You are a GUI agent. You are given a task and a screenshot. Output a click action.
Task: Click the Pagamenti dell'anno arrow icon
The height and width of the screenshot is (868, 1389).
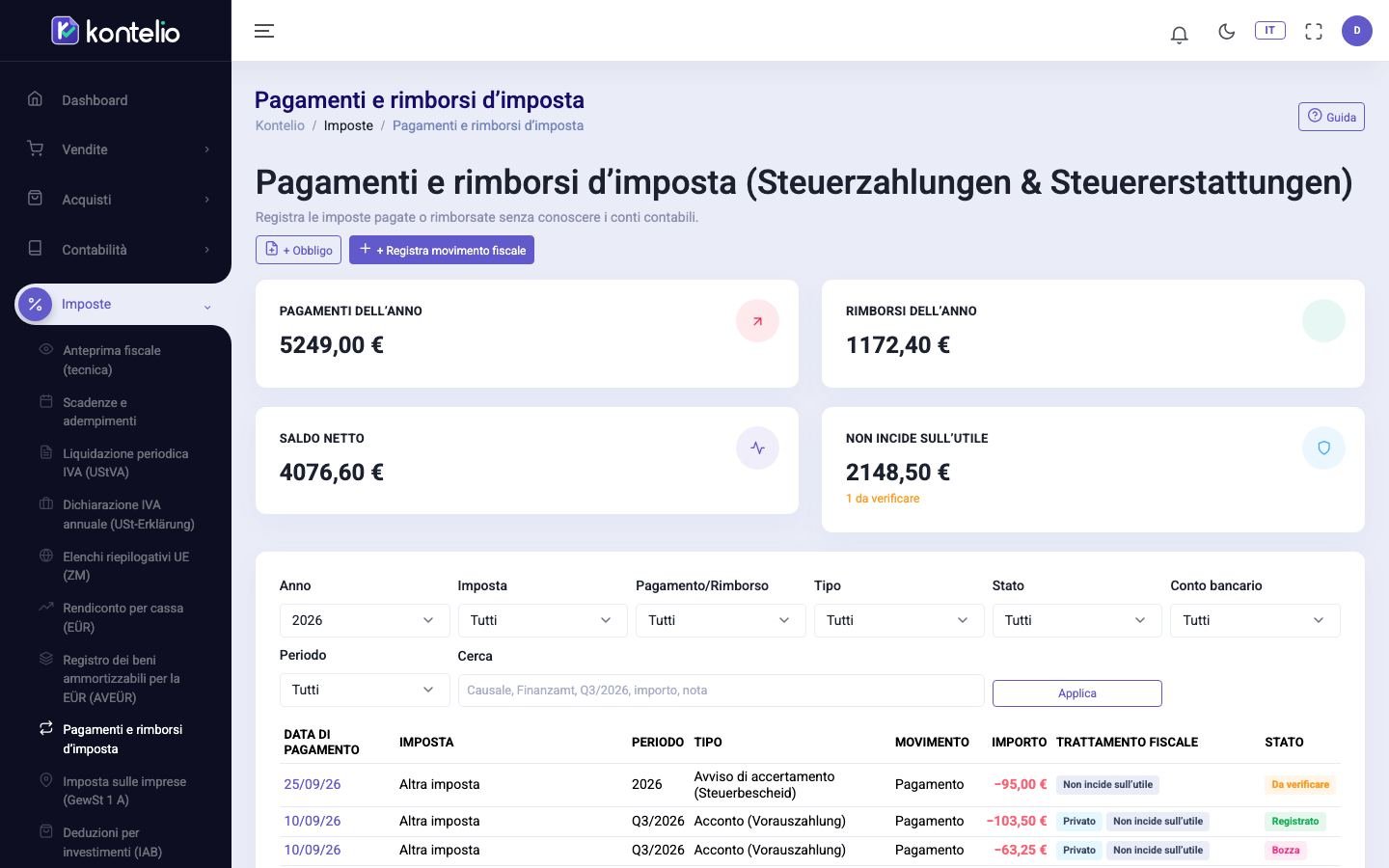pos(757,321)
